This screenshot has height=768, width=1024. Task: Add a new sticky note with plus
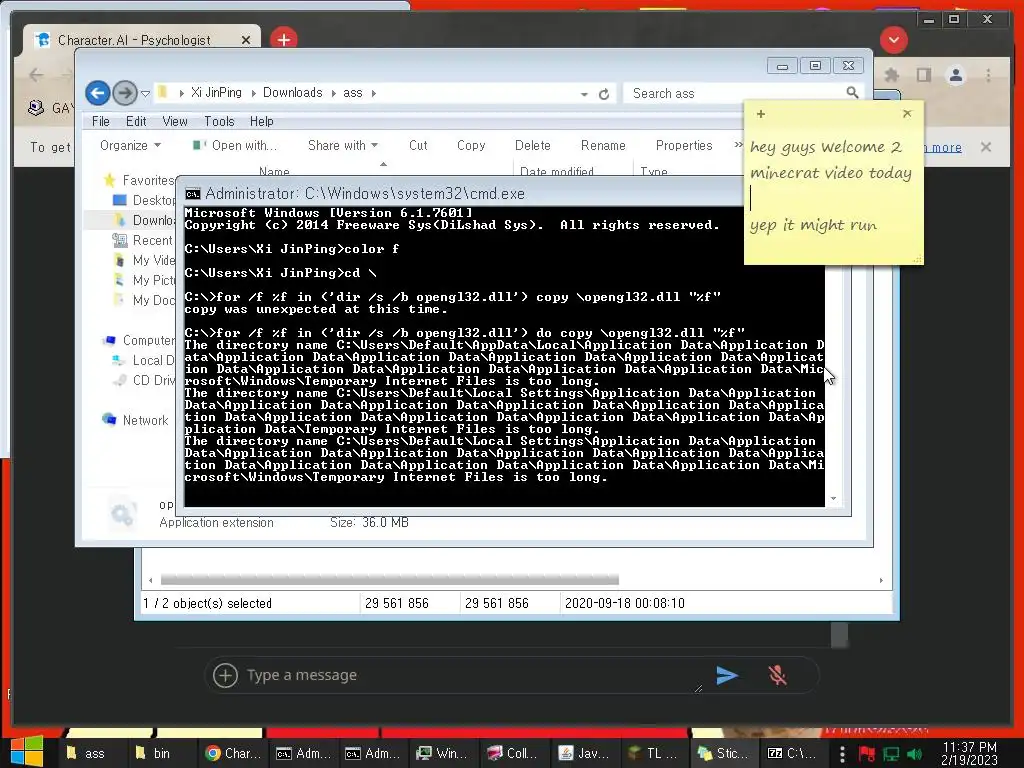pos(761,114)
